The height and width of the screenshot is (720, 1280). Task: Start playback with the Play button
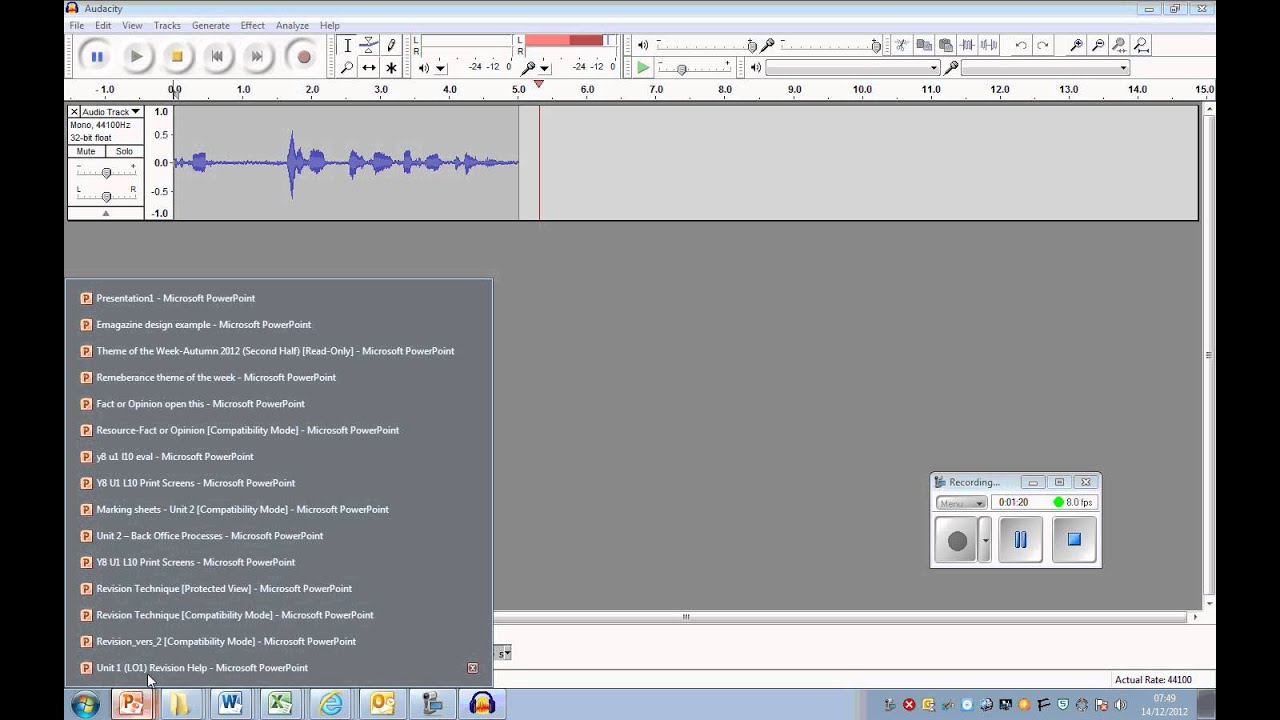[137, 57]
